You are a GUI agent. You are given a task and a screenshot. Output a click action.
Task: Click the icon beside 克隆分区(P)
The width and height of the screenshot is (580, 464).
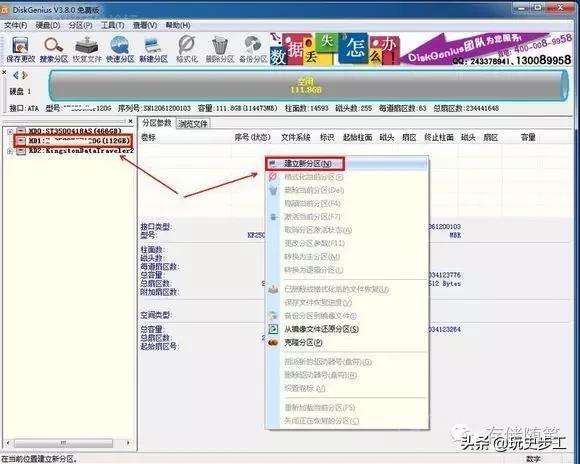273,343
